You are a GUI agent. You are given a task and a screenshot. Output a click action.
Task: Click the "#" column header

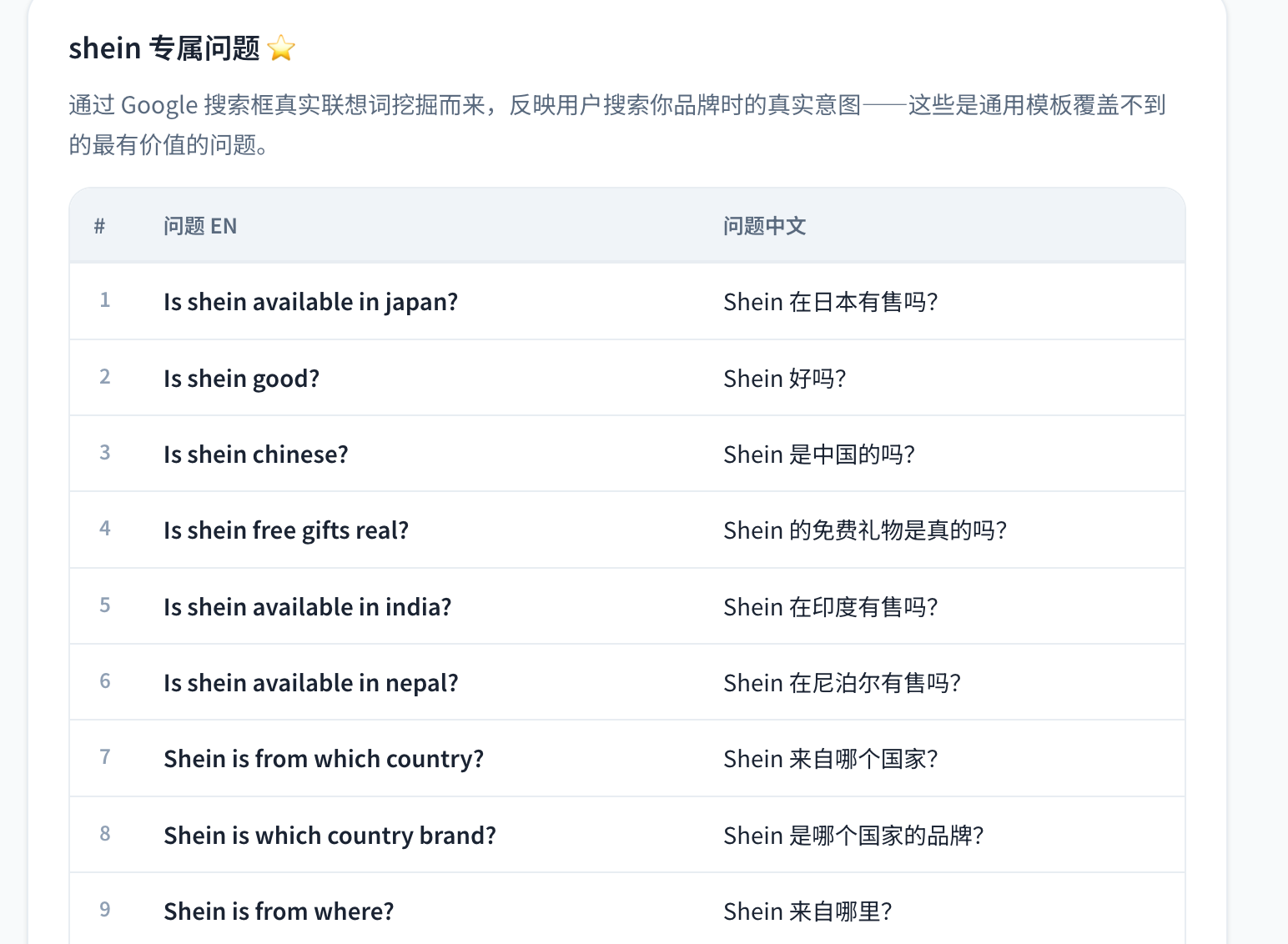pyautogui.click(x=99, y=226)
